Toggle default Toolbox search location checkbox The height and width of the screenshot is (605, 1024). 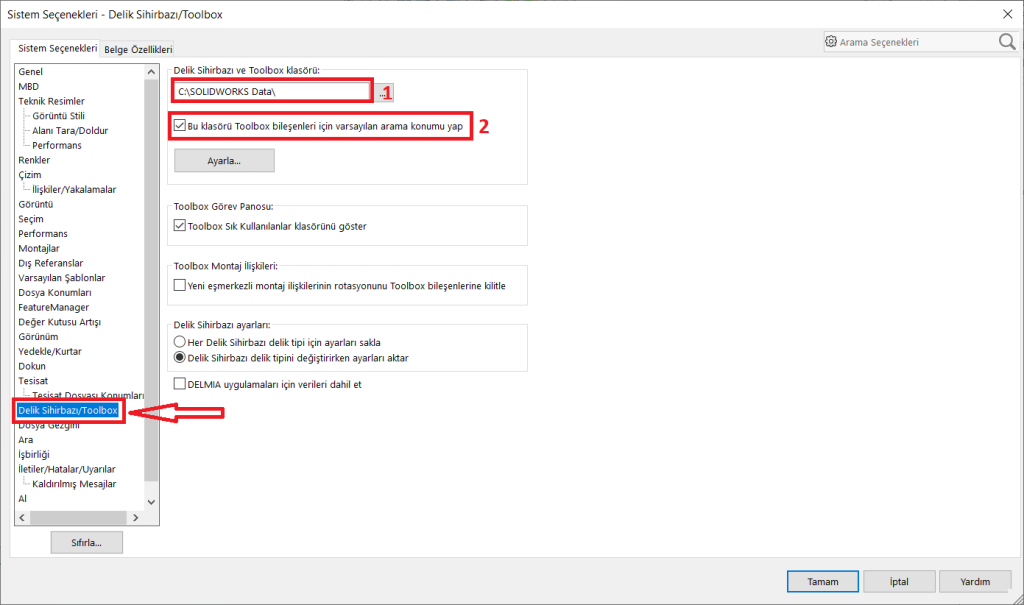click(180, 126)
